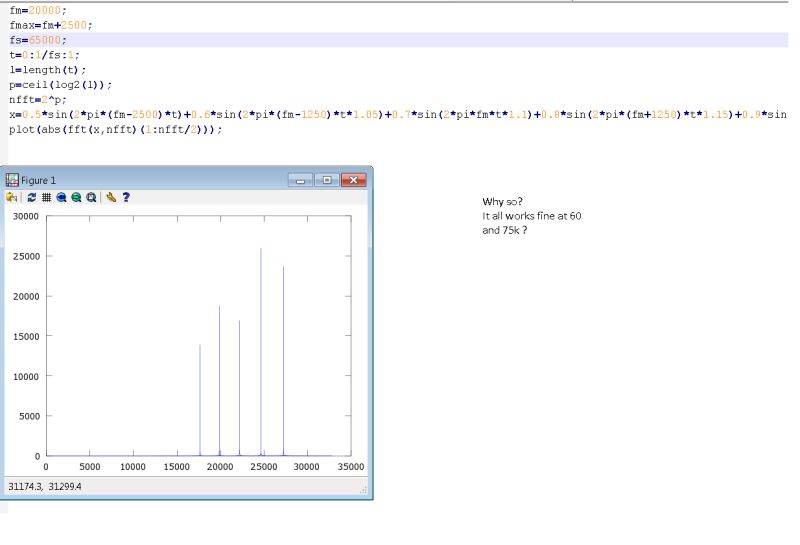Click y-axis label 10000

(x=26, y=377)
